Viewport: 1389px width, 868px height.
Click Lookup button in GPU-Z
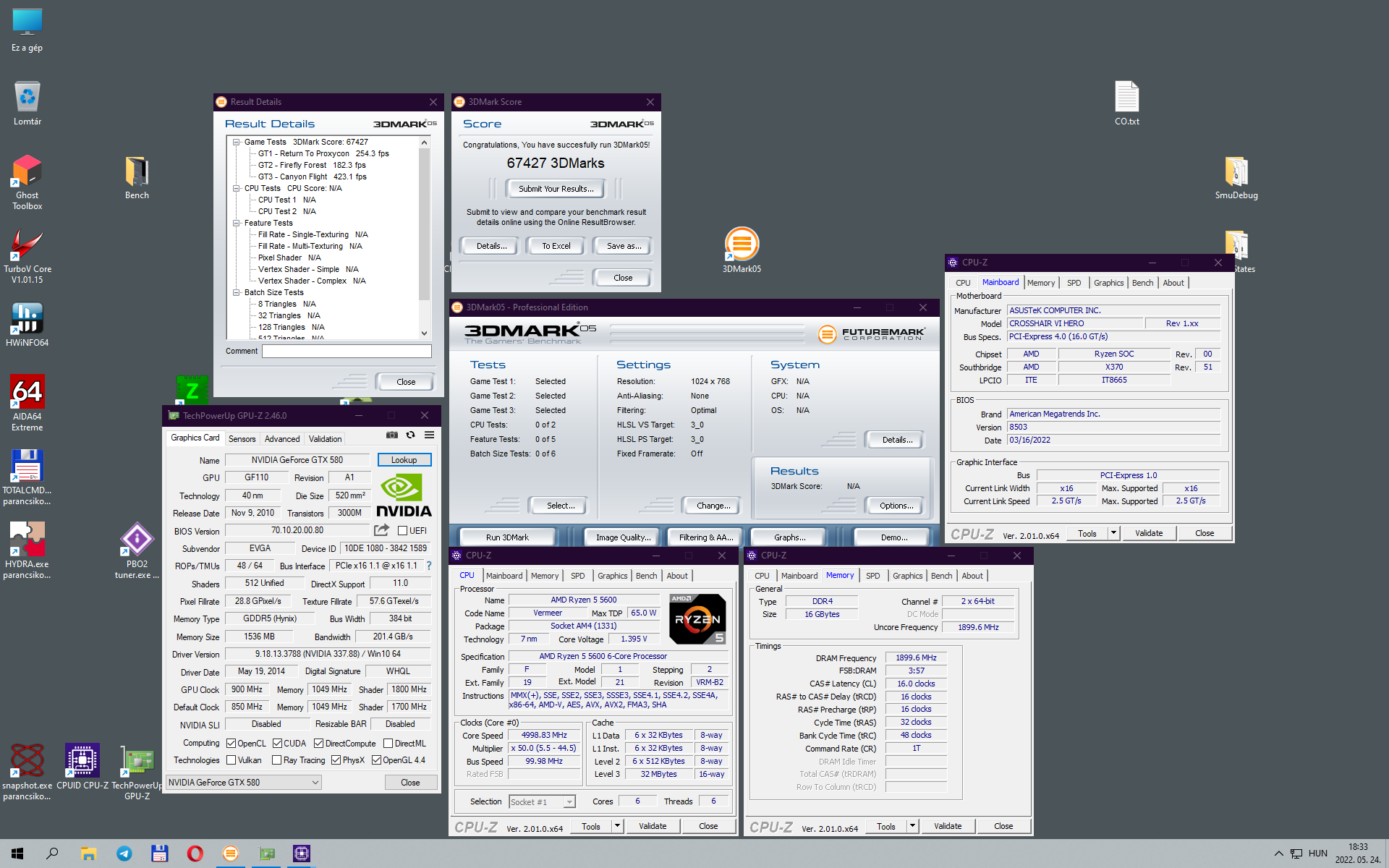click(404, 460)
